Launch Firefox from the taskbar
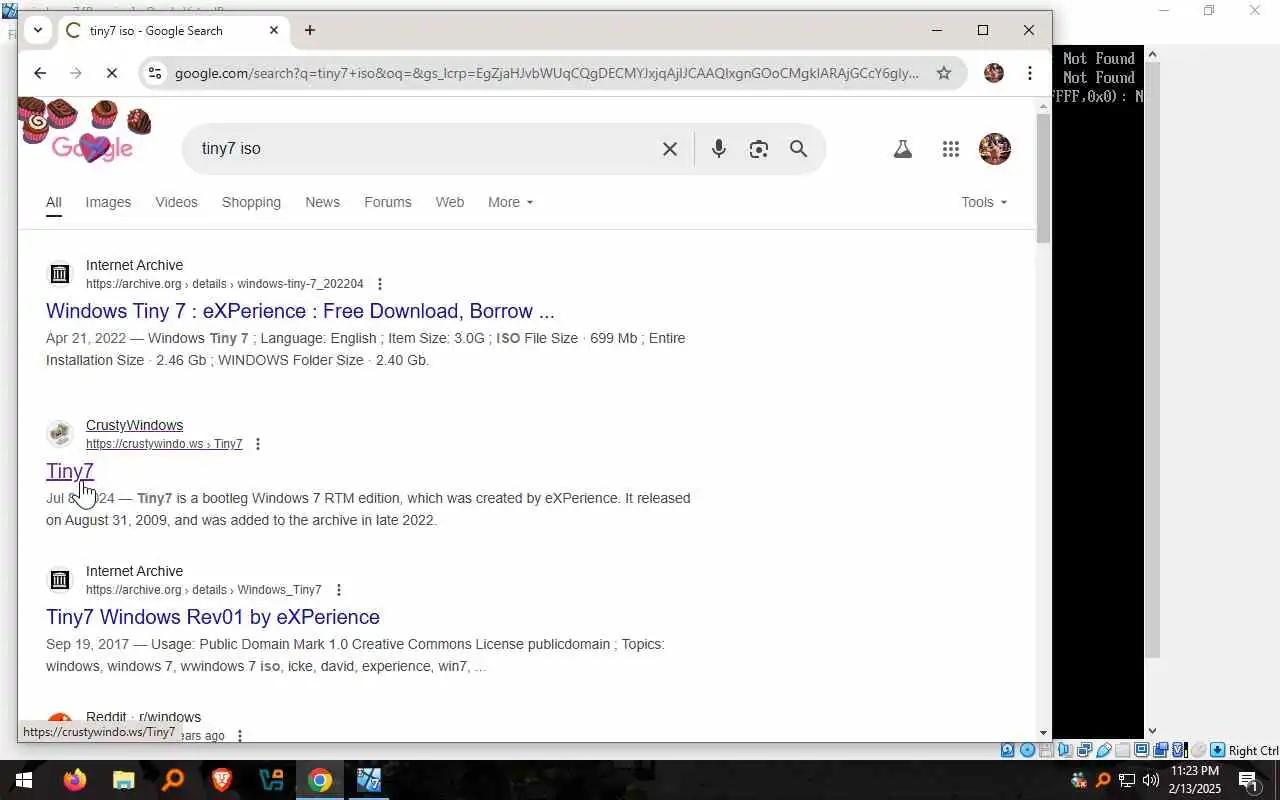 point(75,780)
